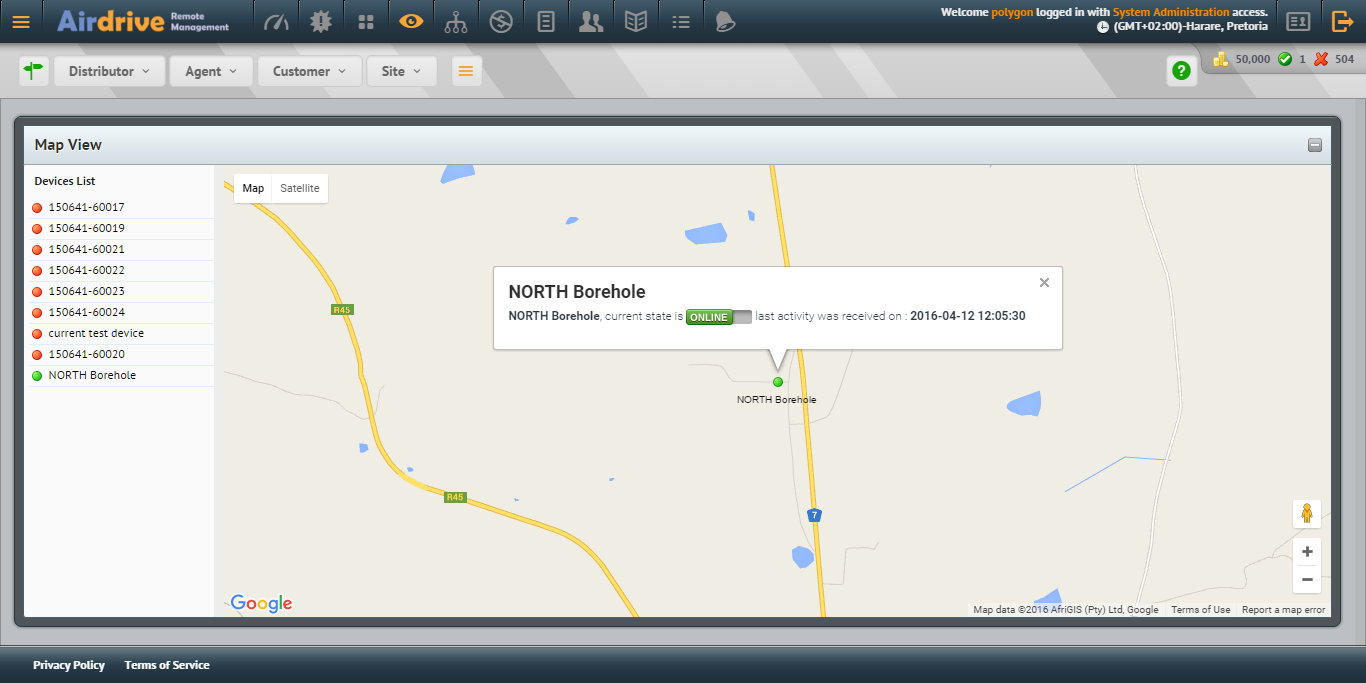The width and height of the screenshot is (1366, 683).
Task: Open the document report icon
Action: [x=546, y=21]
